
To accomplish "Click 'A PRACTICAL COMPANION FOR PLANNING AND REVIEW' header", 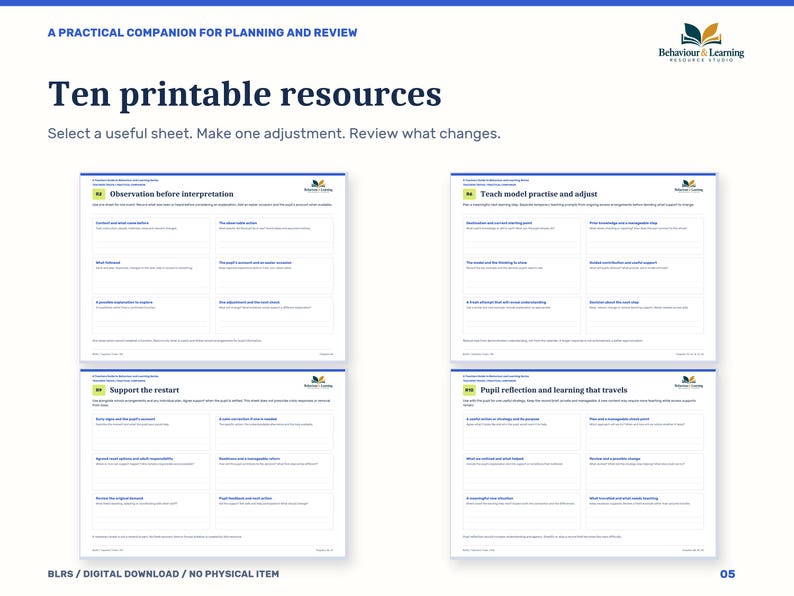I will 203,33.
